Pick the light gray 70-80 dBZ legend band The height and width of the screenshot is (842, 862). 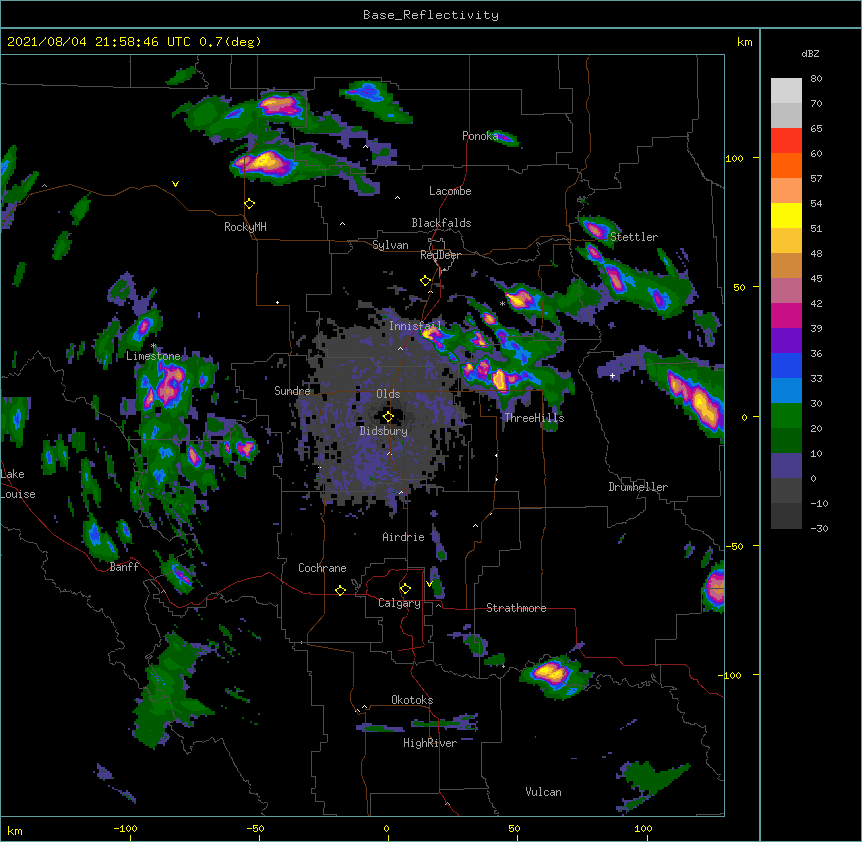[786, 91]
